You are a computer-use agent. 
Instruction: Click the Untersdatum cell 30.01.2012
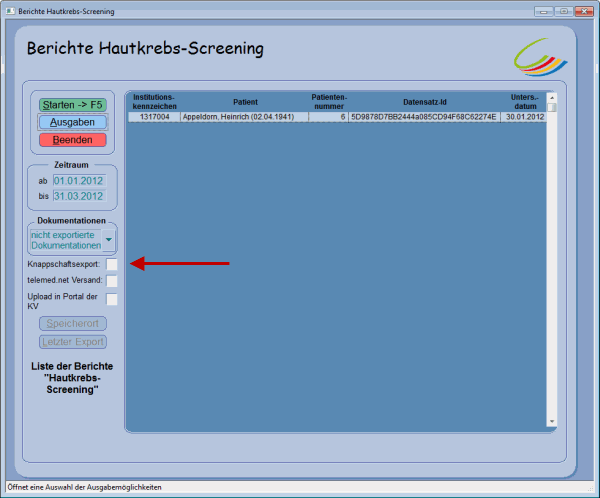point(524,117)
